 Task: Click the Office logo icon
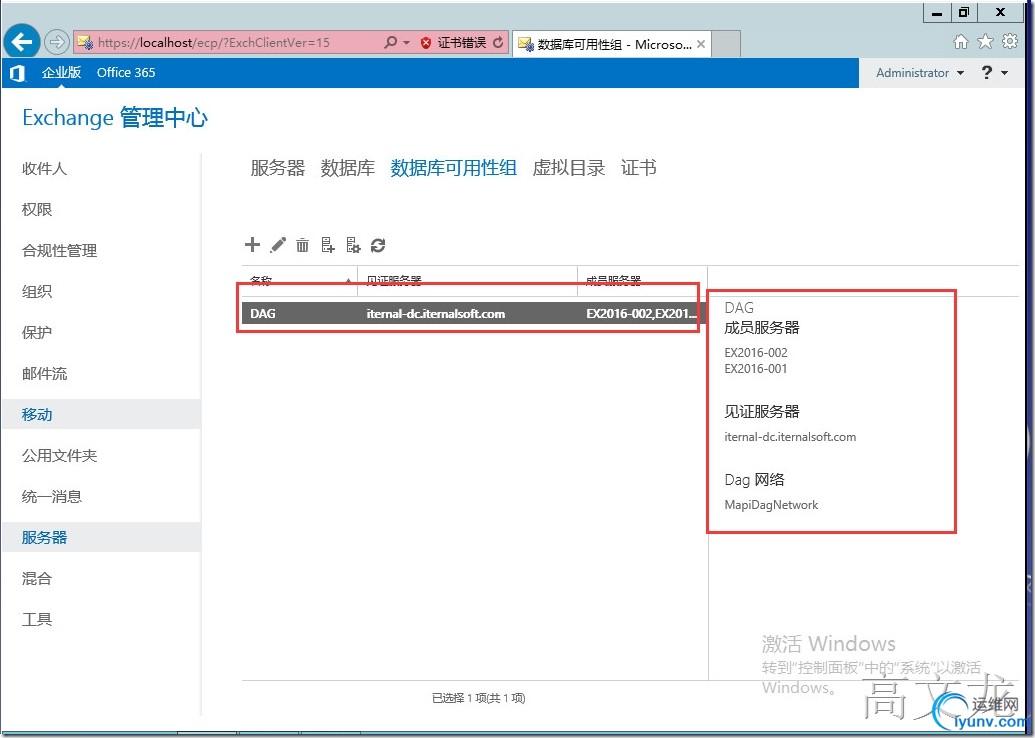[17, 73]
